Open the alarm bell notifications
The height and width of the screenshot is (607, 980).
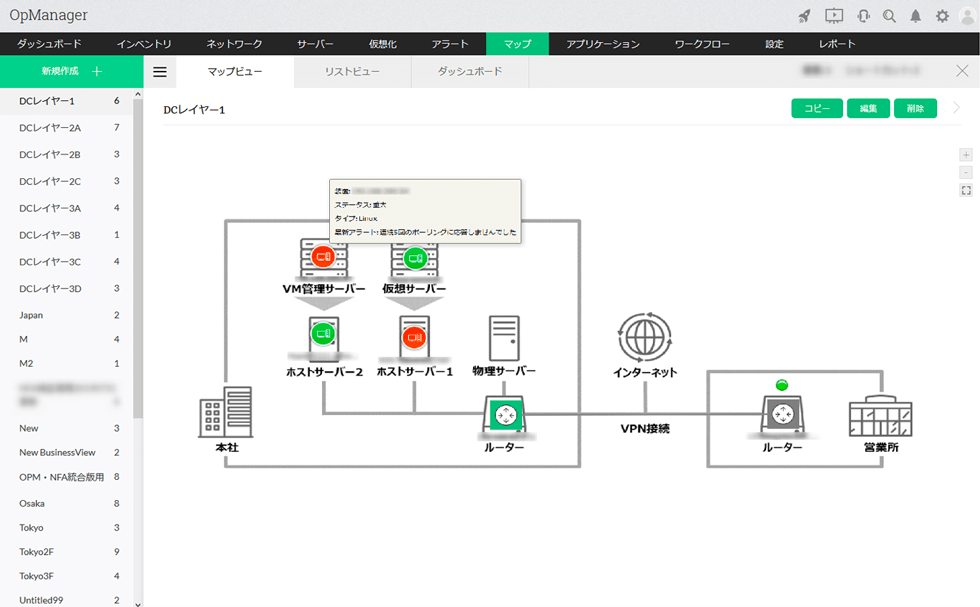[916, 16]
